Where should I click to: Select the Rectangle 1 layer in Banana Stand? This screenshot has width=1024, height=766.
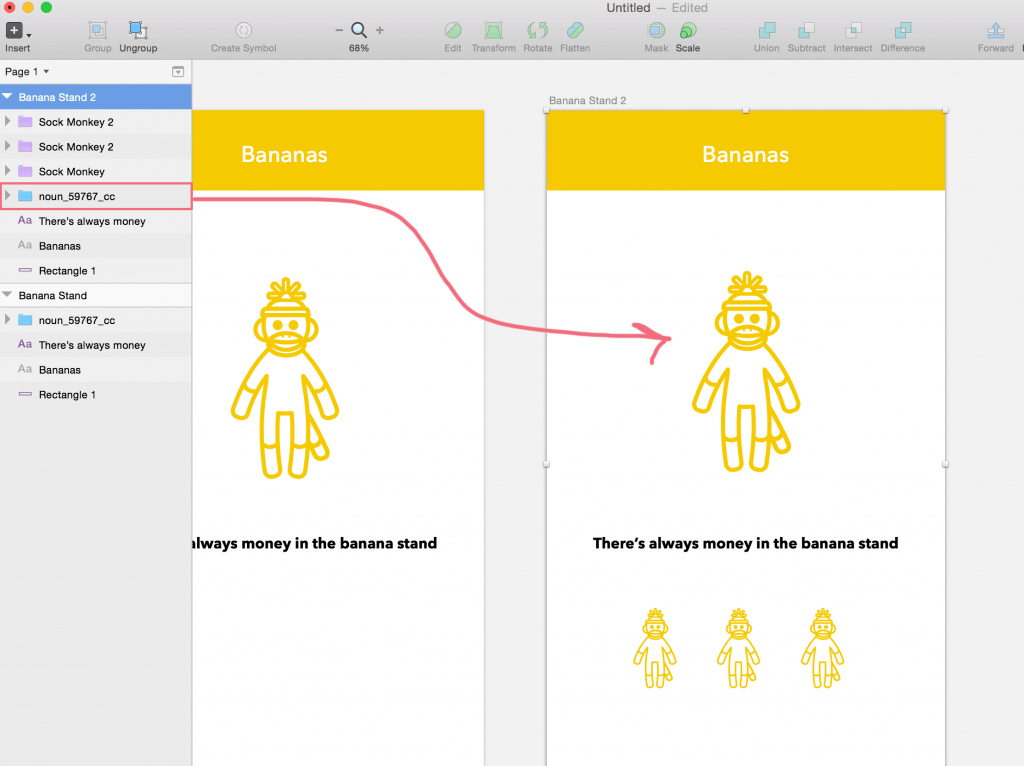pyautogui.click(x=67, y=395)
